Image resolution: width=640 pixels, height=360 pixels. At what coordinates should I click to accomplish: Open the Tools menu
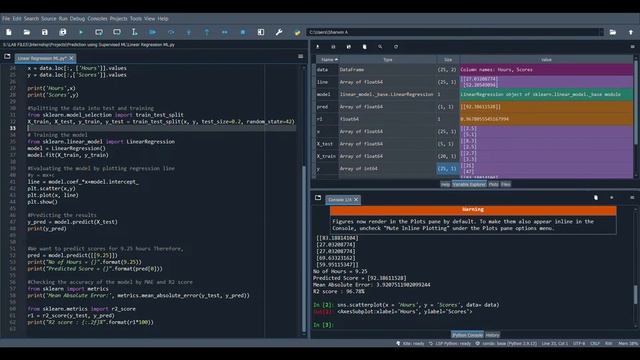(136, 19)
